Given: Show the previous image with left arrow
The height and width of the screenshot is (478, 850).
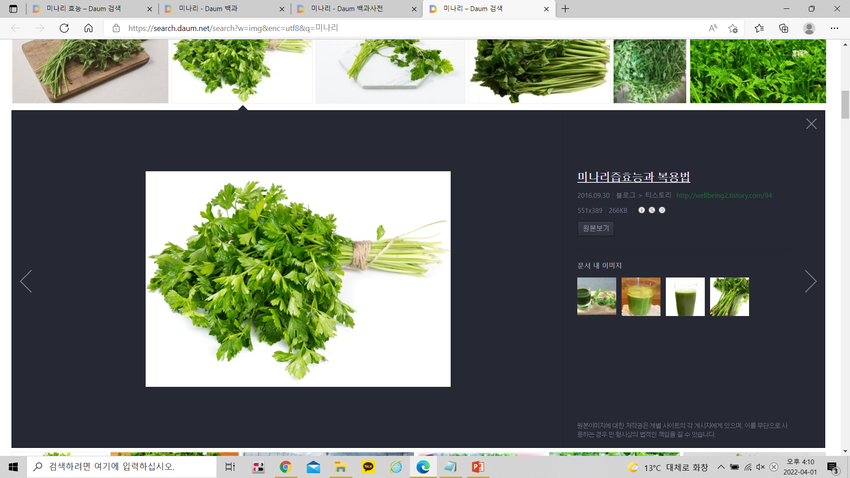Looking at the screenshot, I should point(26,281).
